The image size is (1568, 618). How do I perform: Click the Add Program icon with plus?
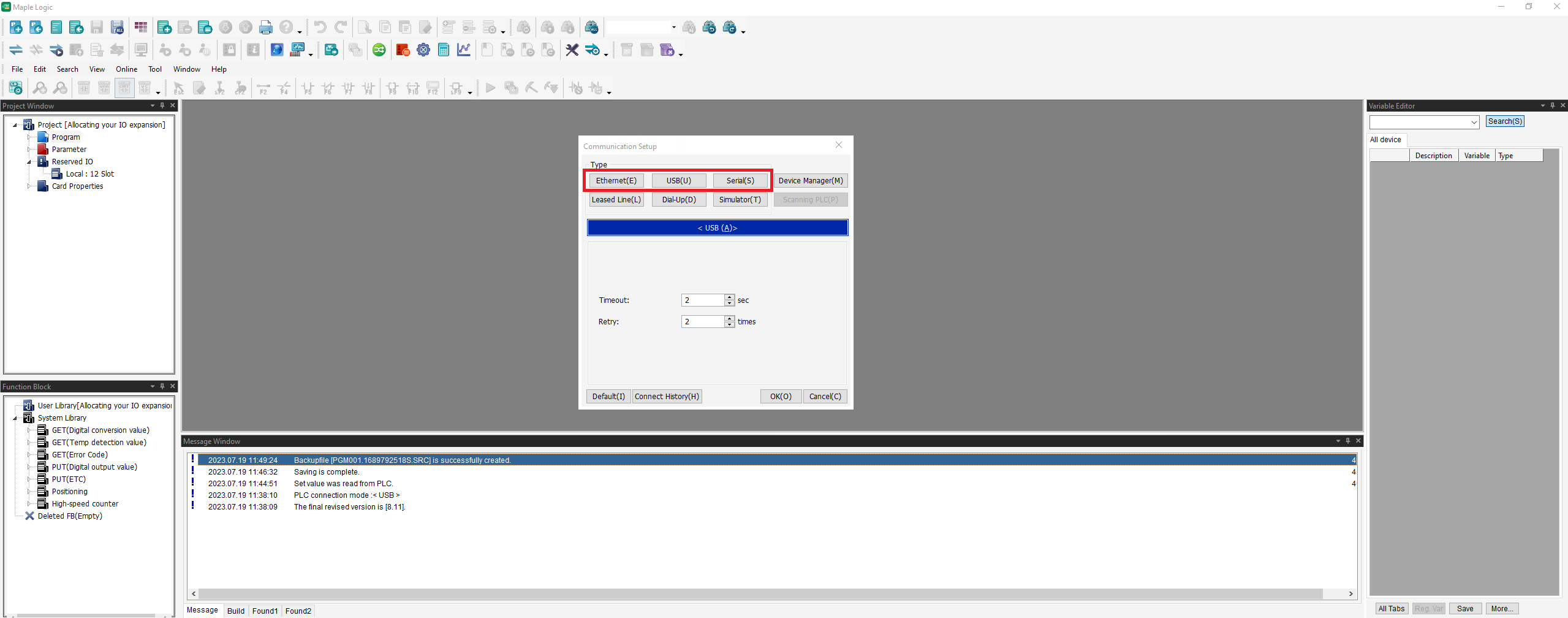coord(164,28)
